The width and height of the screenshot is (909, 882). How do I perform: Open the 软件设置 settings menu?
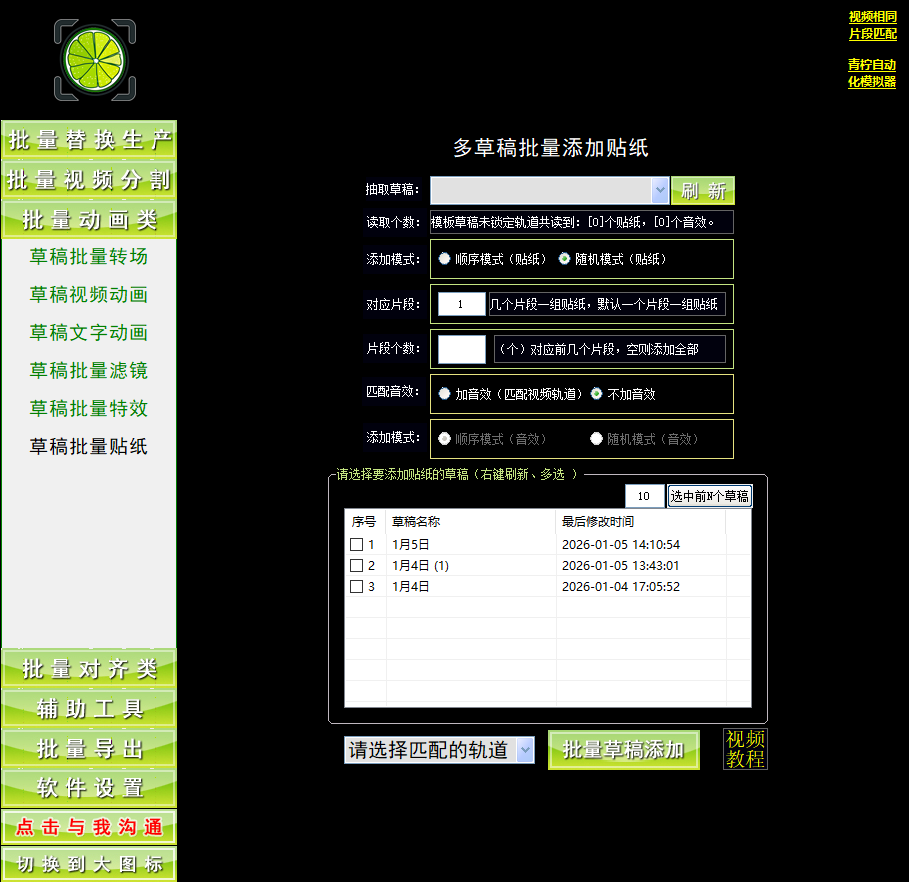pyautogui.click(x=88, y=789)
